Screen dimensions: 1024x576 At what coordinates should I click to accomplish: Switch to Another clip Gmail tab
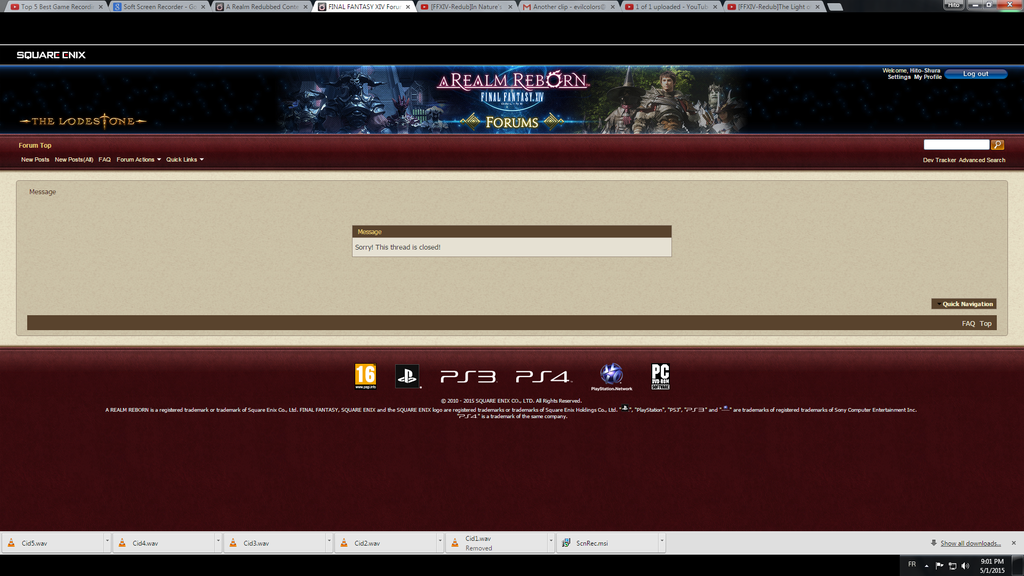click(x=568, y=7)
